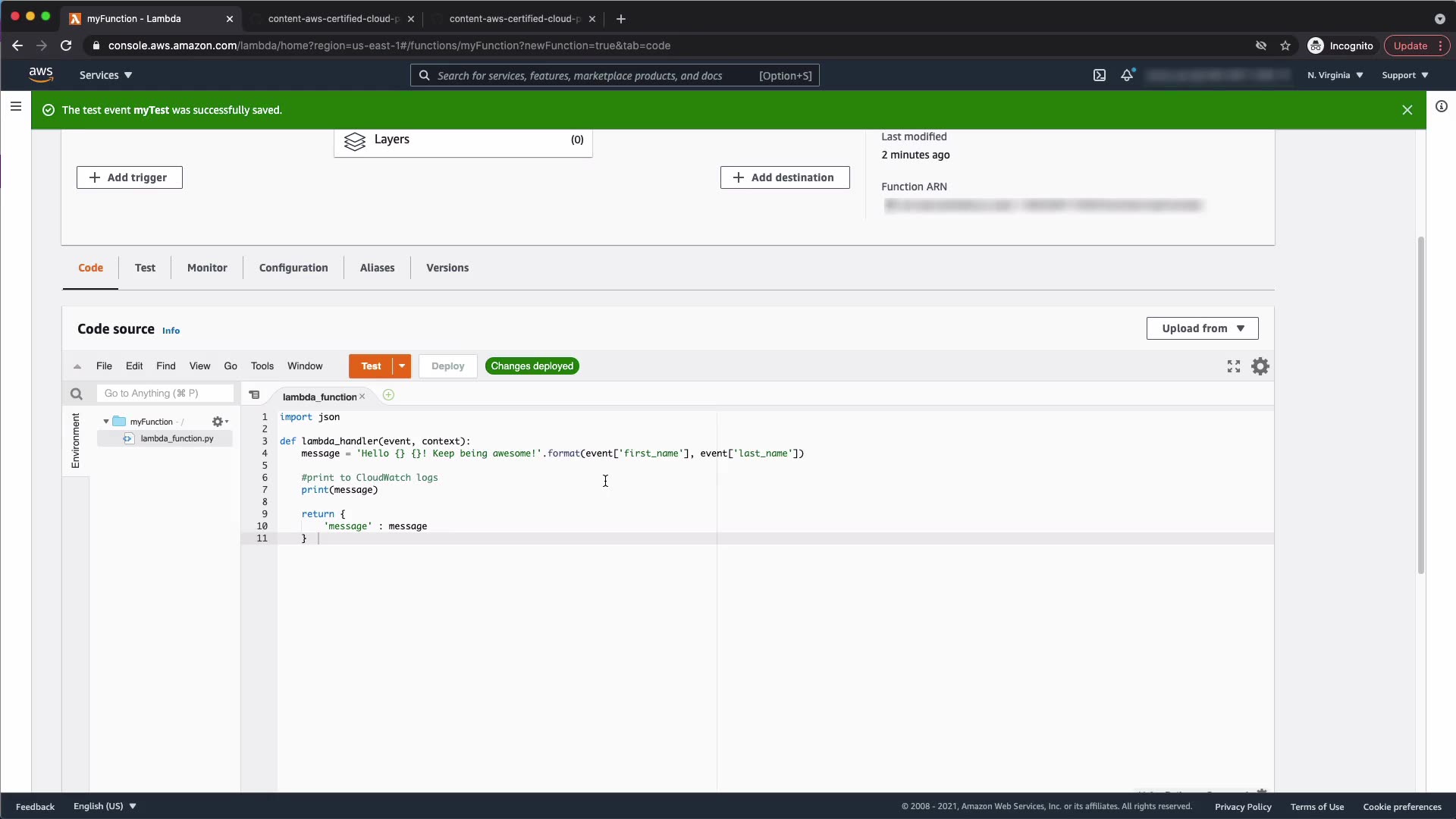1456x819 pixels.
Task: Switch to the Configuration tab
Action: (x=293, y=268)
